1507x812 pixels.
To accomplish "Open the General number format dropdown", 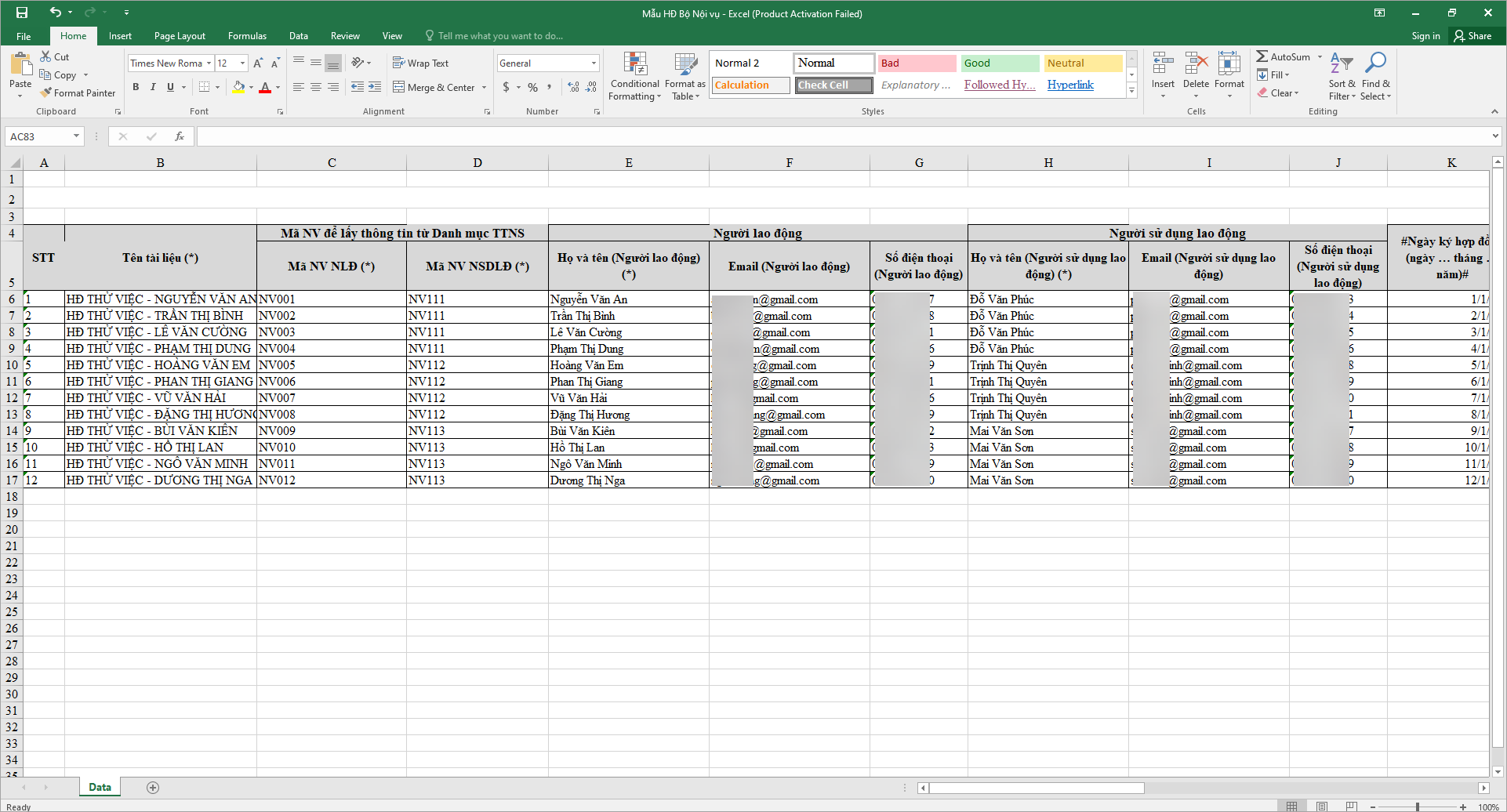I will 594,63.
